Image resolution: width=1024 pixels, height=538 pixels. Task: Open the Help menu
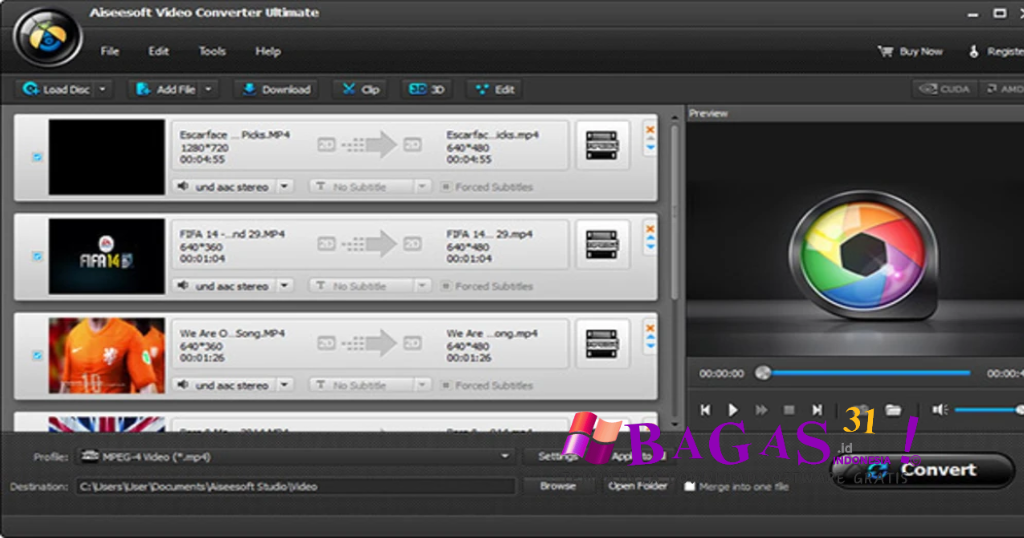[268, 51]
